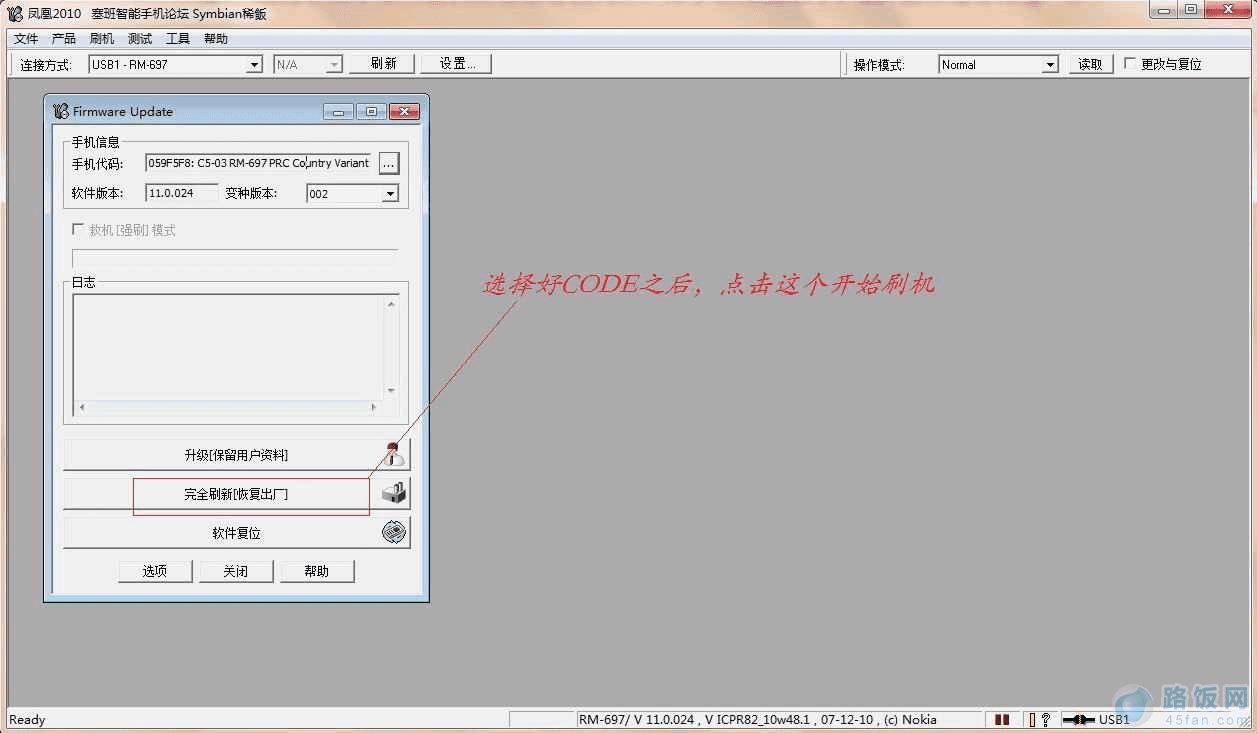Click the phone question-mark status icon
This screenshot has height=733, width=1257.
[1040, 719]
